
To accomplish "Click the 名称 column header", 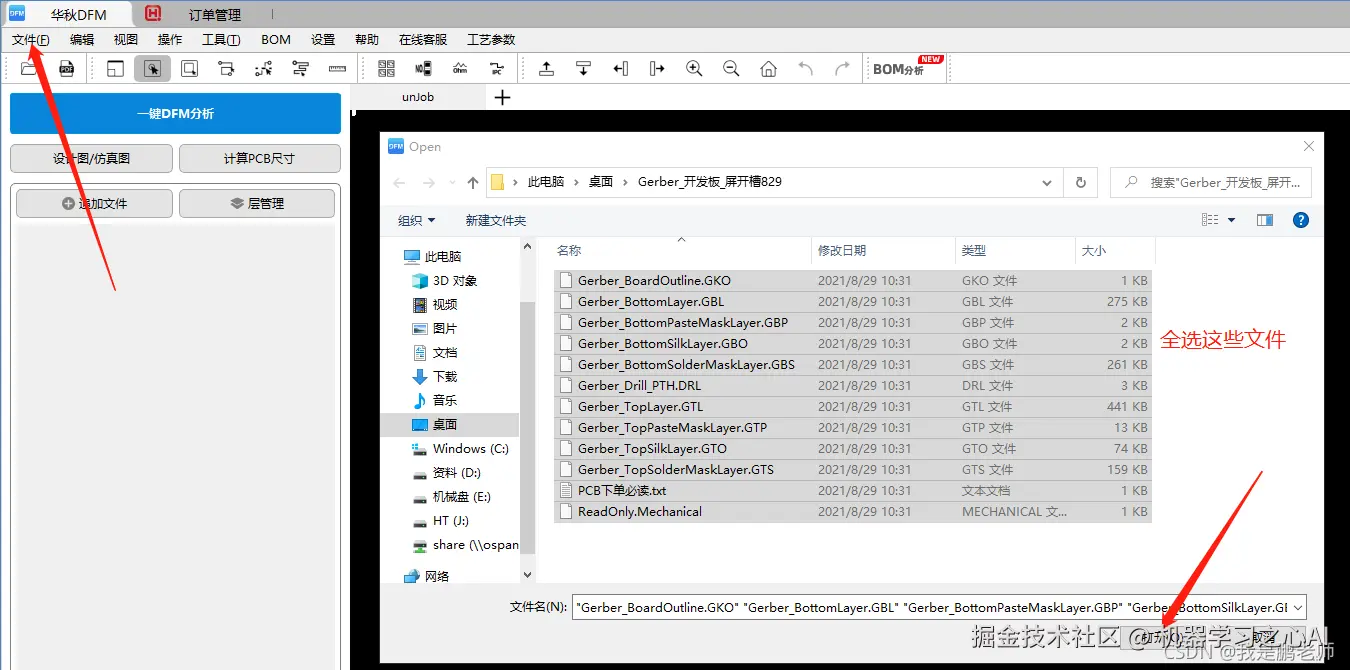I will click(x=569, y=251).
